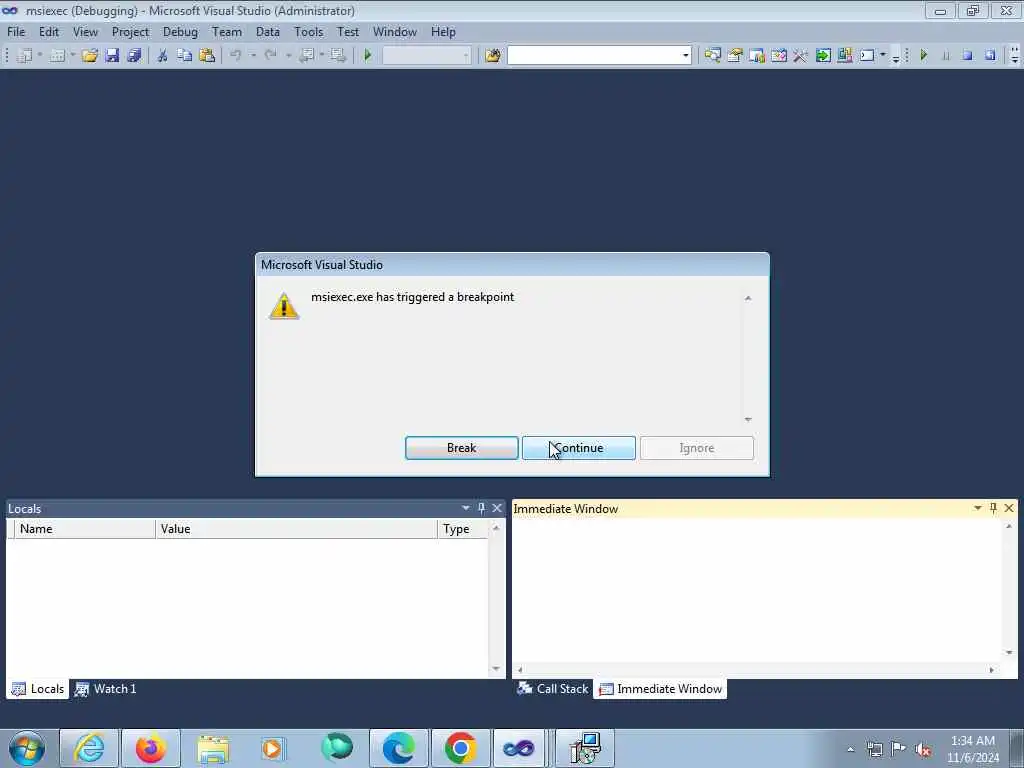Expand the Add New Item dropdown arrow
The height and width of the screenshot is (768, 1024).
pos(72,56)
